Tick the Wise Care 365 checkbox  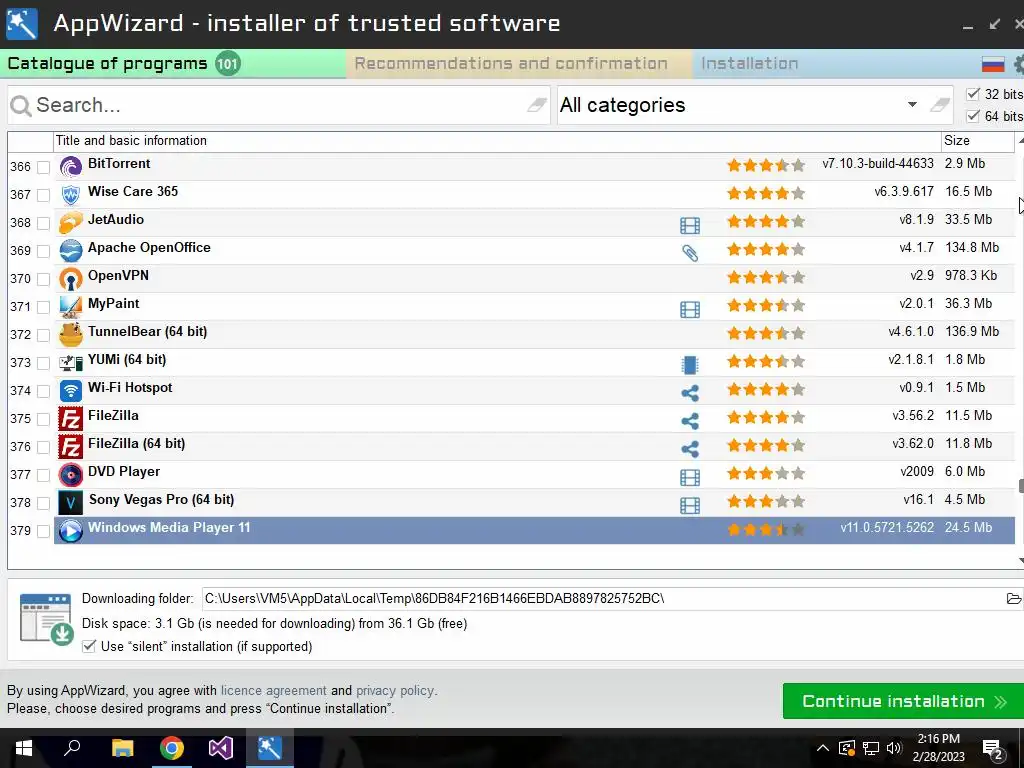[43, 195]
